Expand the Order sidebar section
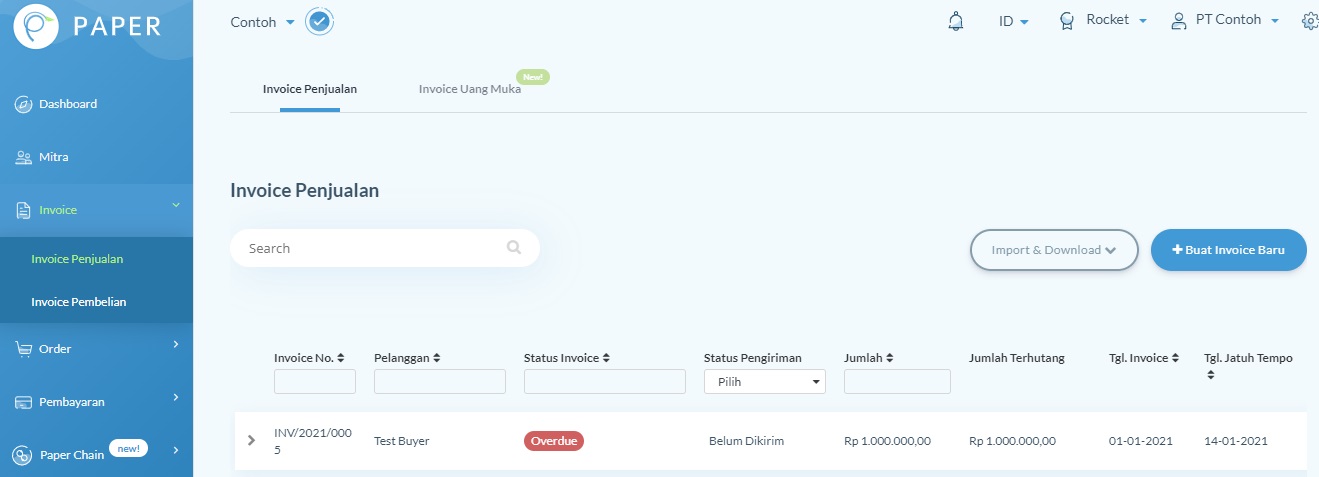This screenshot has height=477, width=1319. tap(176, 344)
